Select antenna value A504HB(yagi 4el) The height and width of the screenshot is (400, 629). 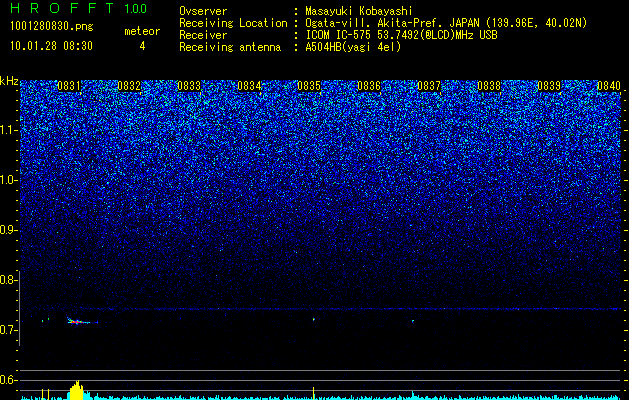point(353,47)
